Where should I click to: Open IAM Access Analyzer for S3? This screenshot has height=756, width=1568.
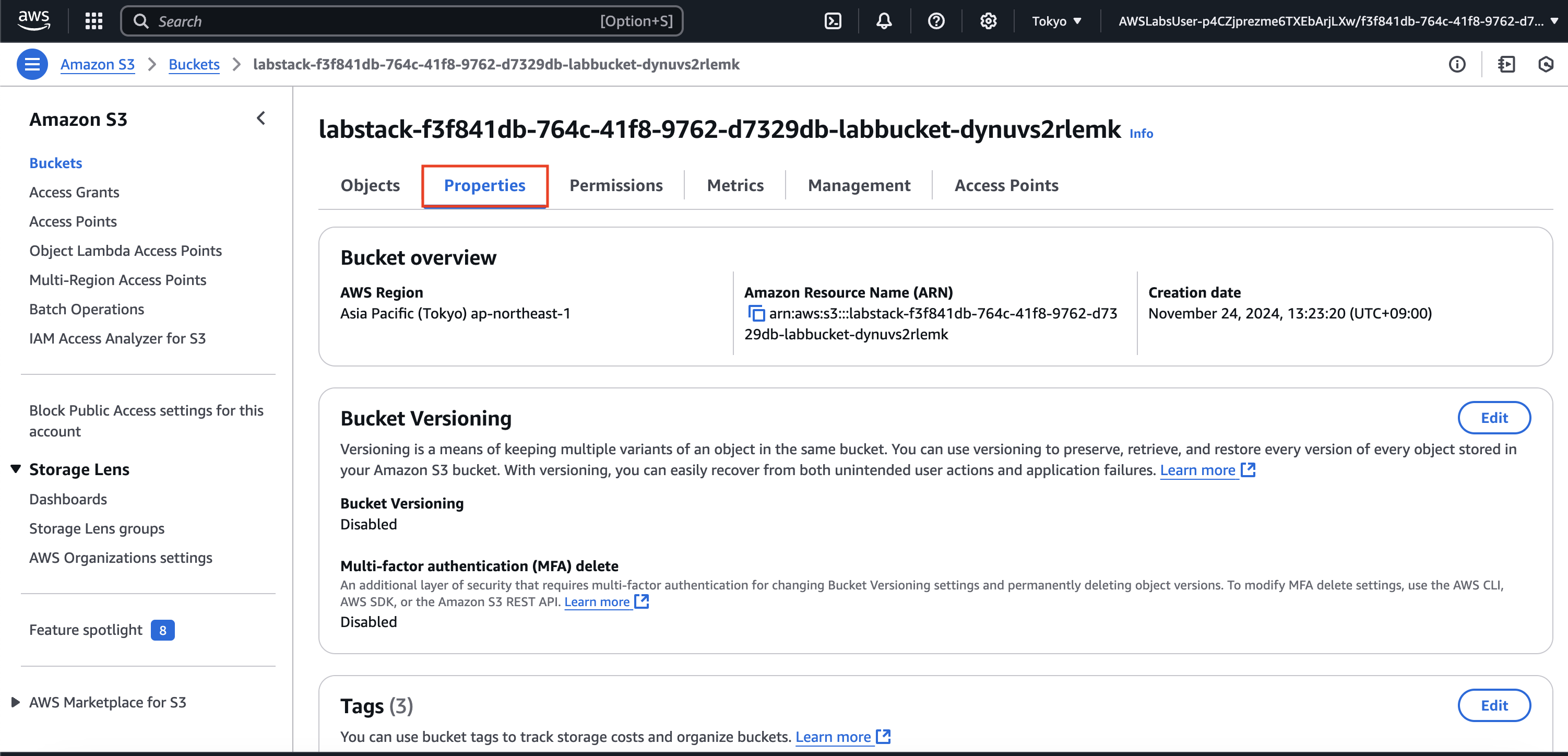[x=117, y=338]
